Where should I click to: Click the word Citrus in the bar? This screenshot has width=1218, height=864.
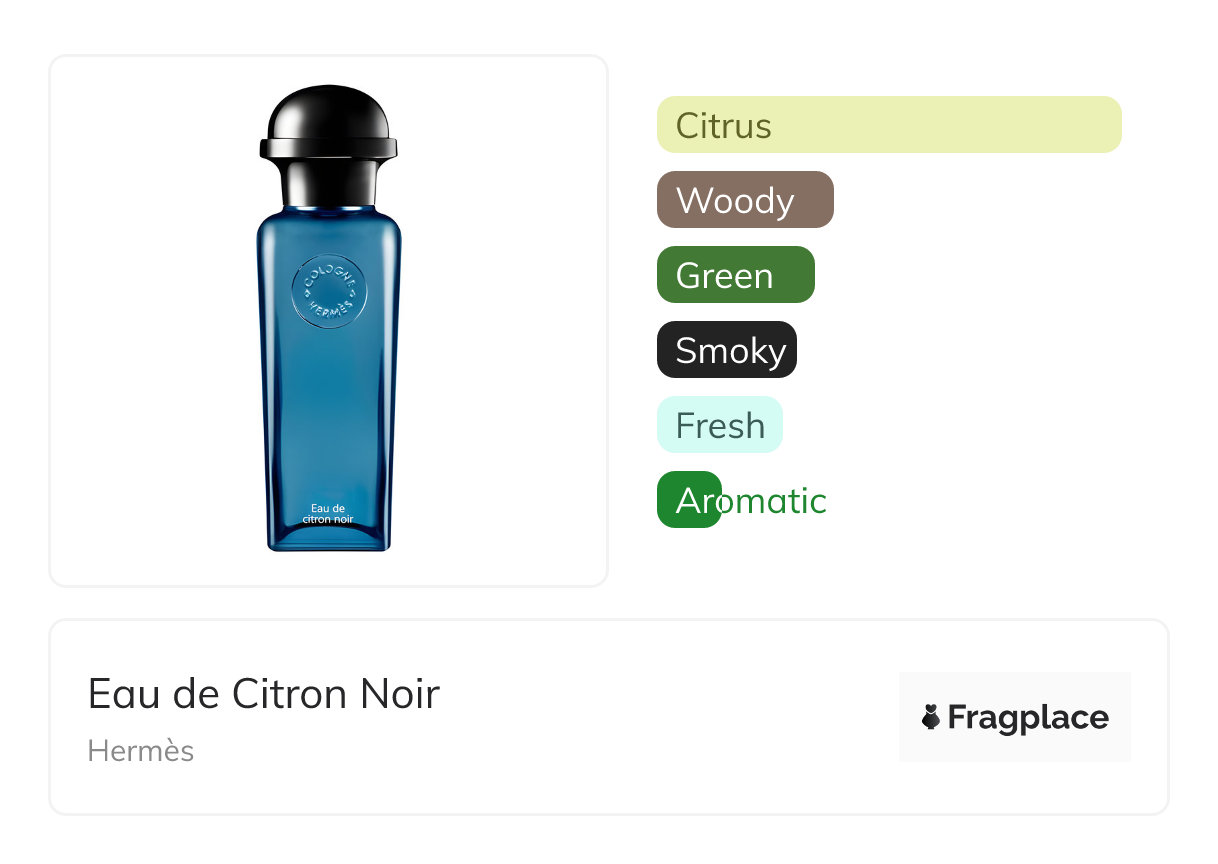(723, 126)
